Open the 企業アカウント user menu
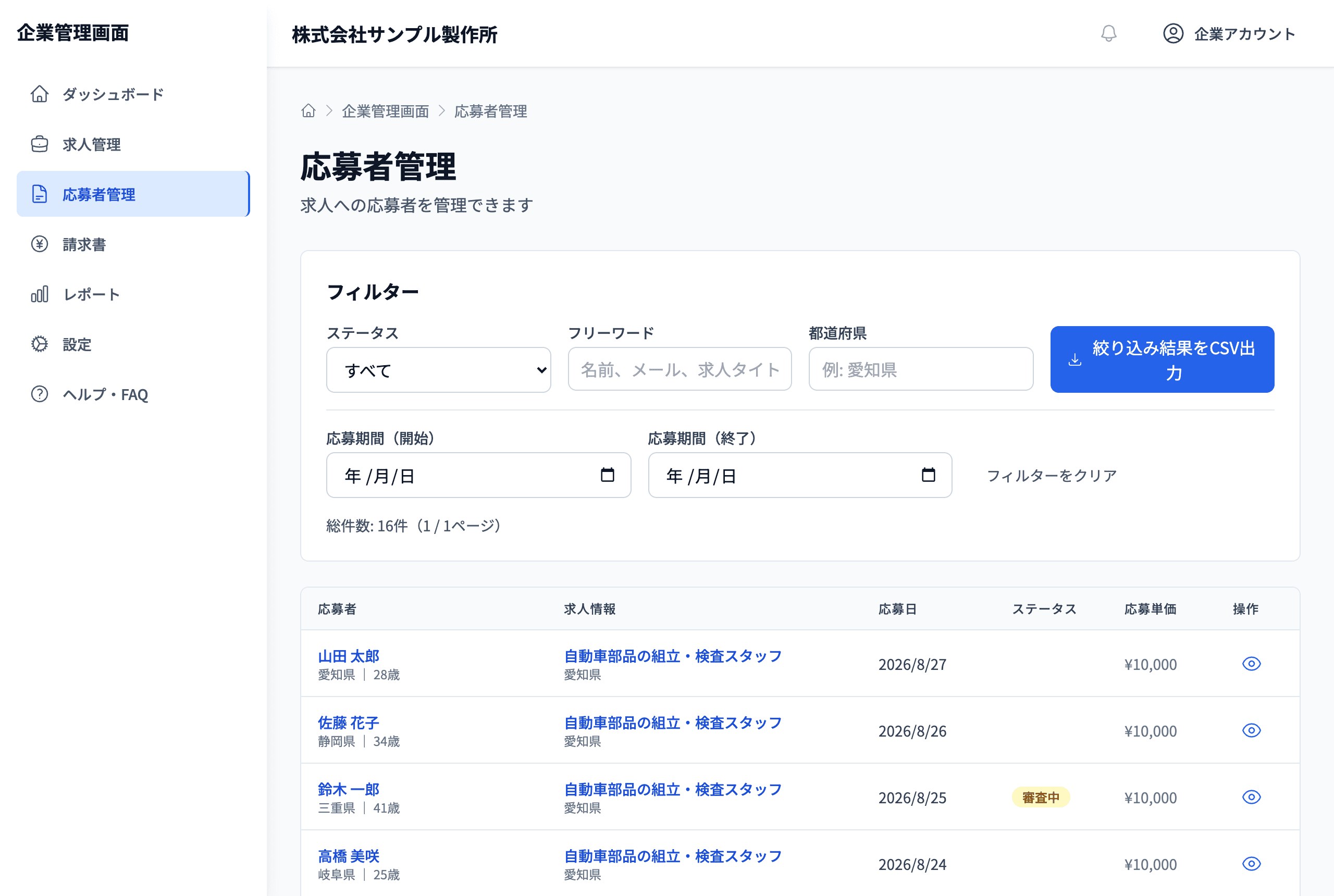The image size is (1334, 896). point(1229,34)
